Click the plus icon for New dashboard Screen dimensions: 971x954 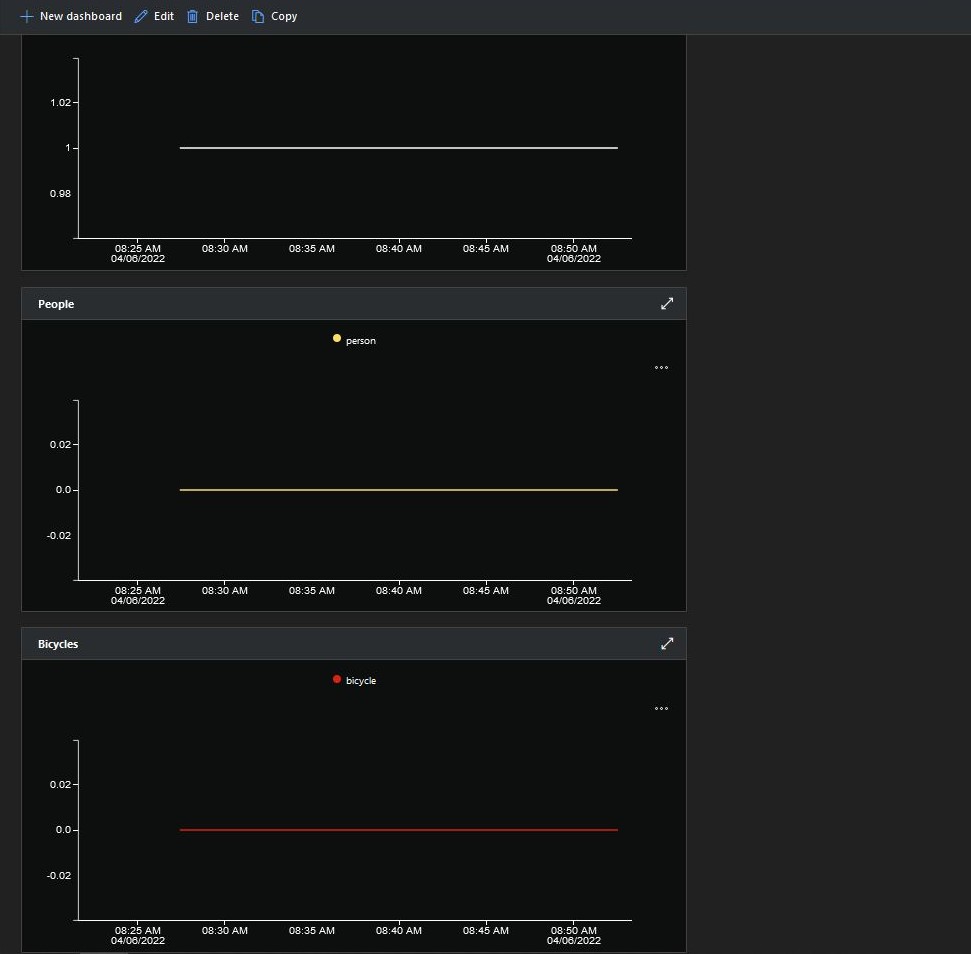[27, 17]
